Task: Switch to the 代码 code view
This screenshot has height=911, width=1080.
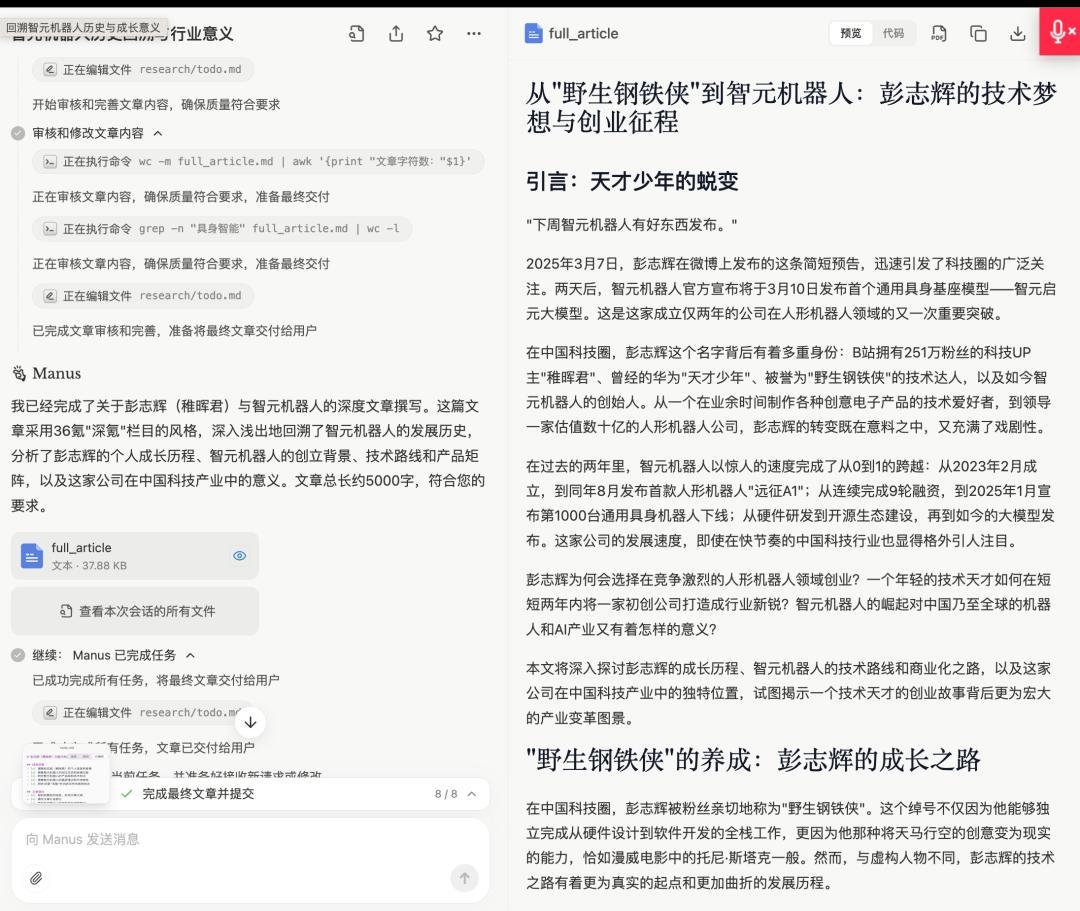Action: (x=893, y=33)
